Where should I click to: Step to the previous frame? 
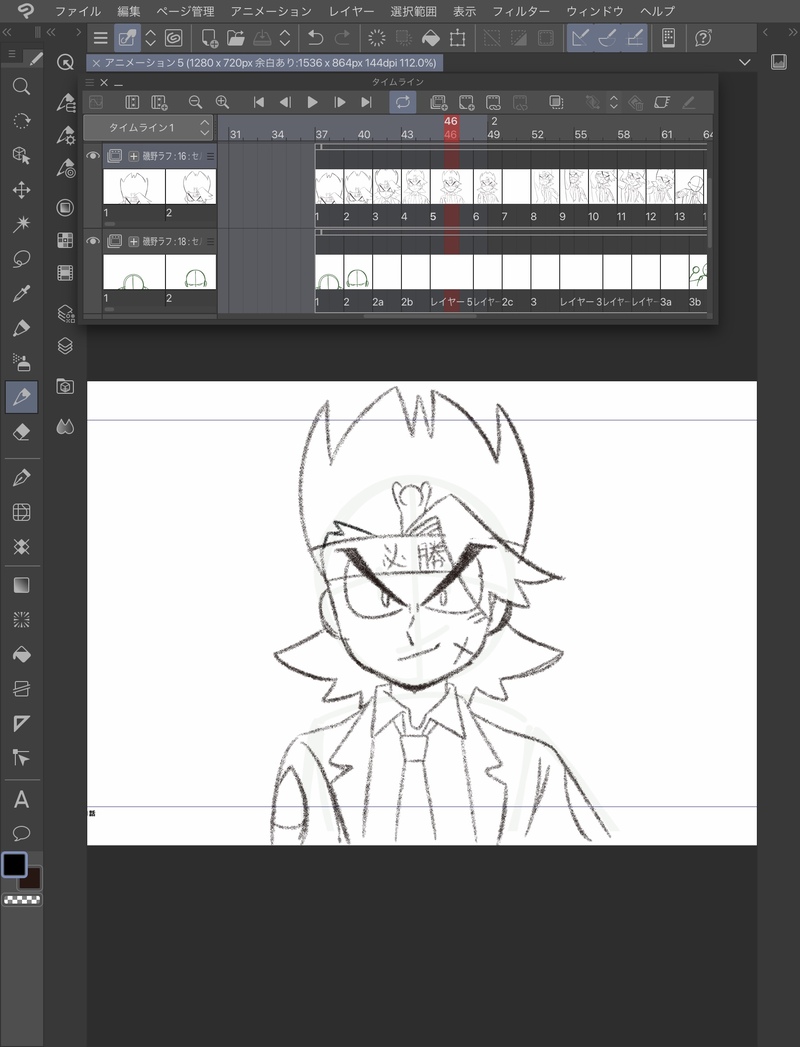coord(285,102)
